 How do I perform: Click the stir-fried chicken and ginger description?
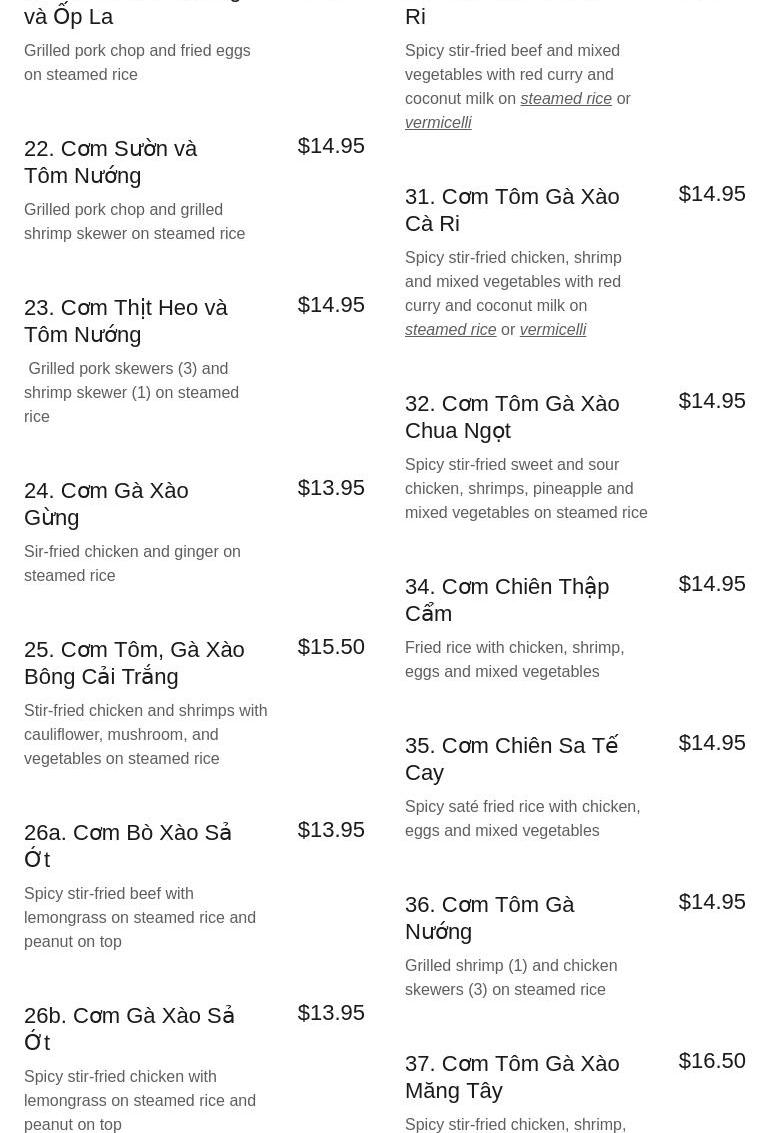[132, 563]
